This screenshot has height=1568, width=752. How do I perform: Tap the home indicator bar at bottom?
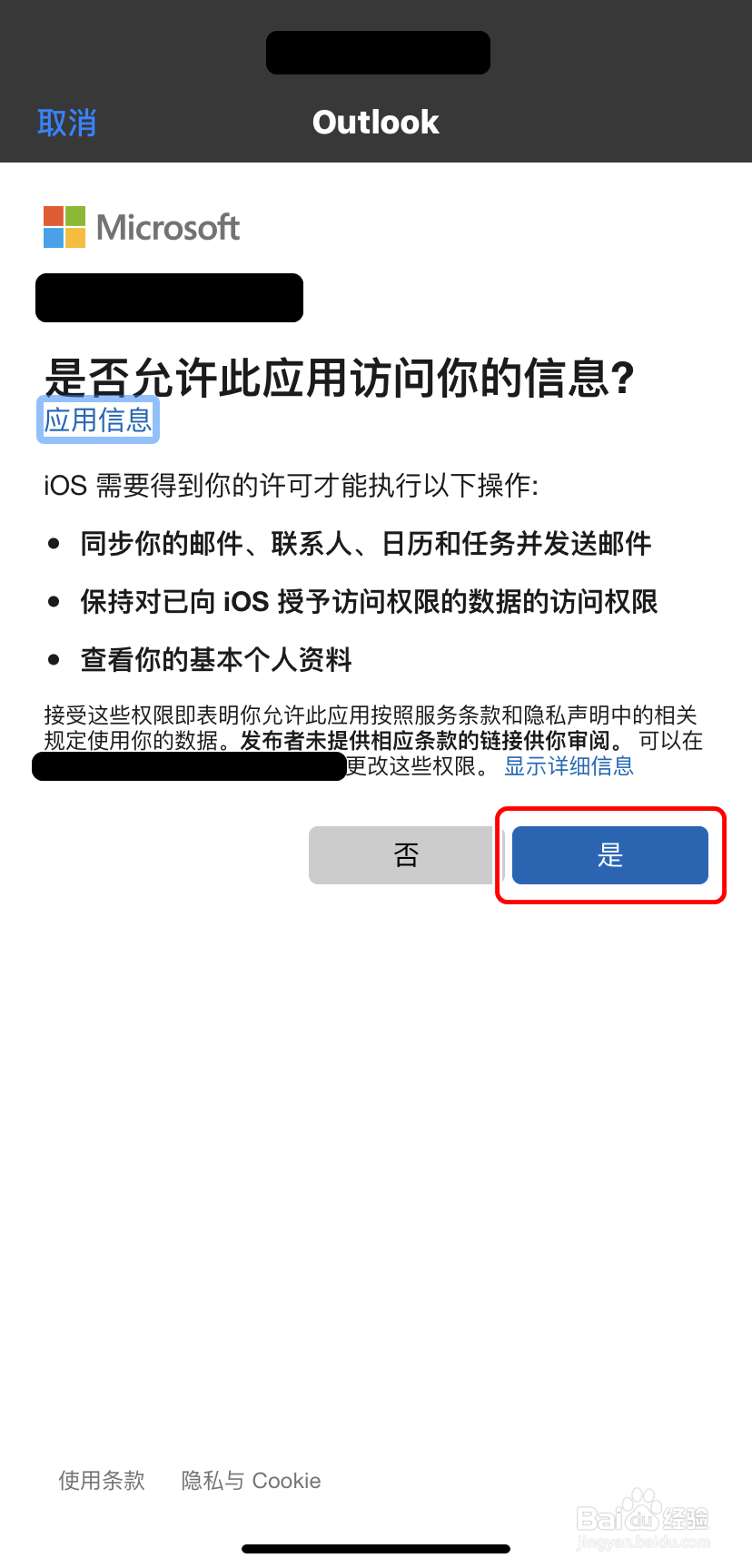click(376, 1548)
